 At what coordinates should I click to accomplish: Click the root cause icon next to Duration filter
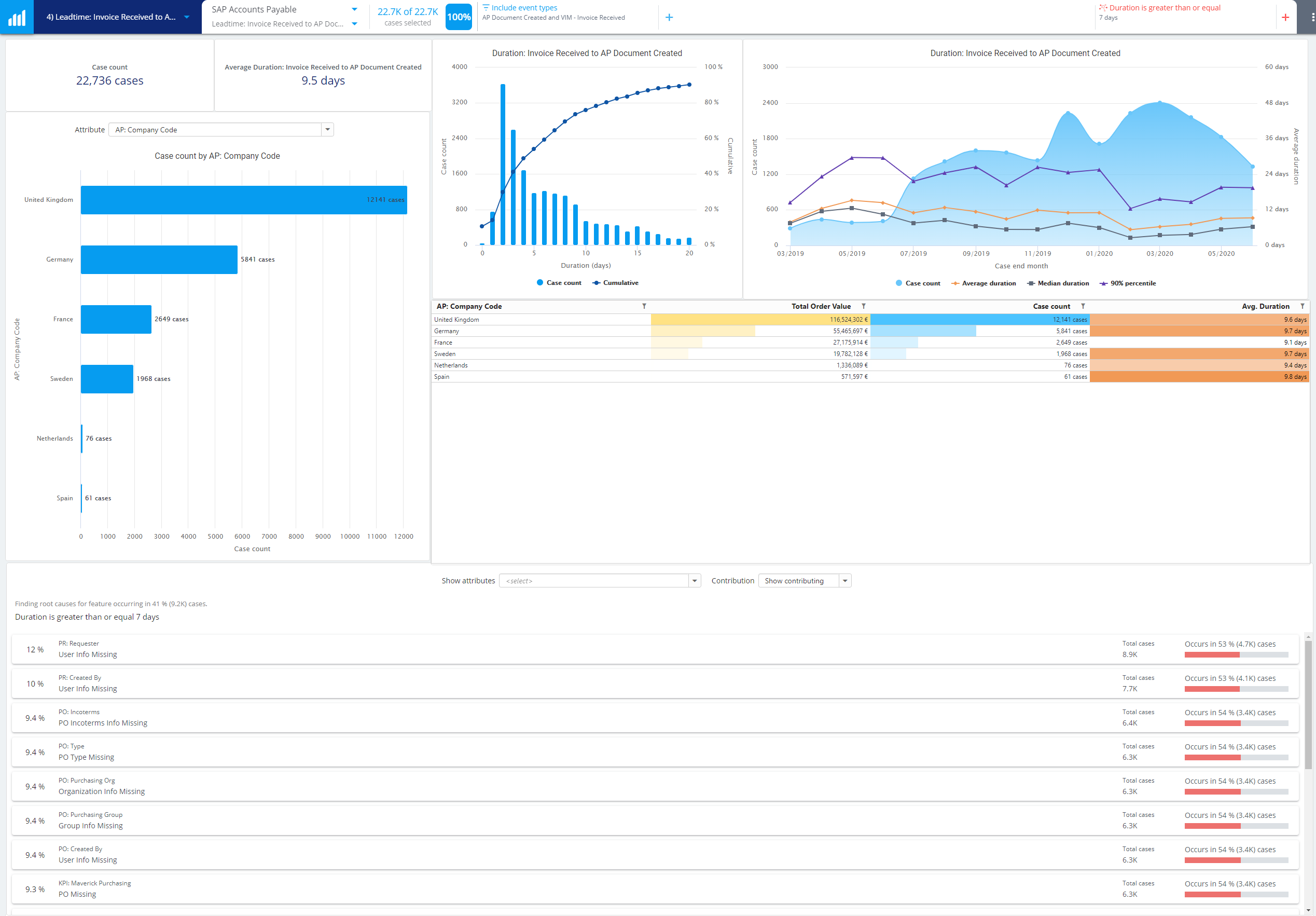pyautogui.click(x=1104, y=7)
